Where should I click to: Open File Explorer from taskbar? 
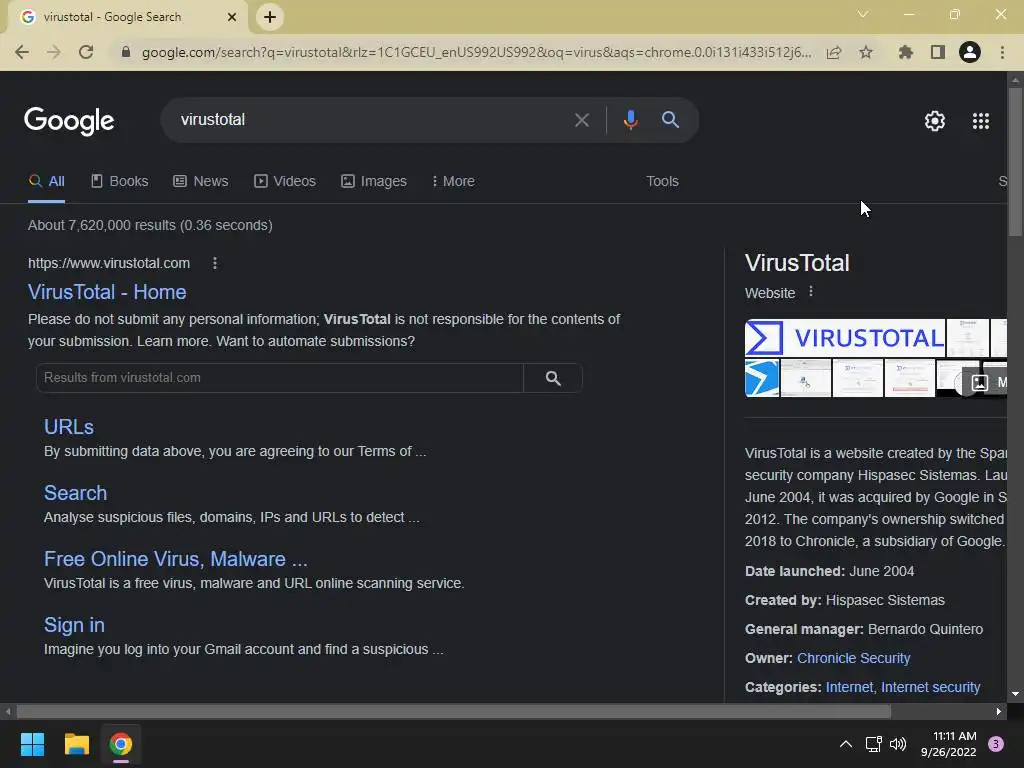pos(76,744)
